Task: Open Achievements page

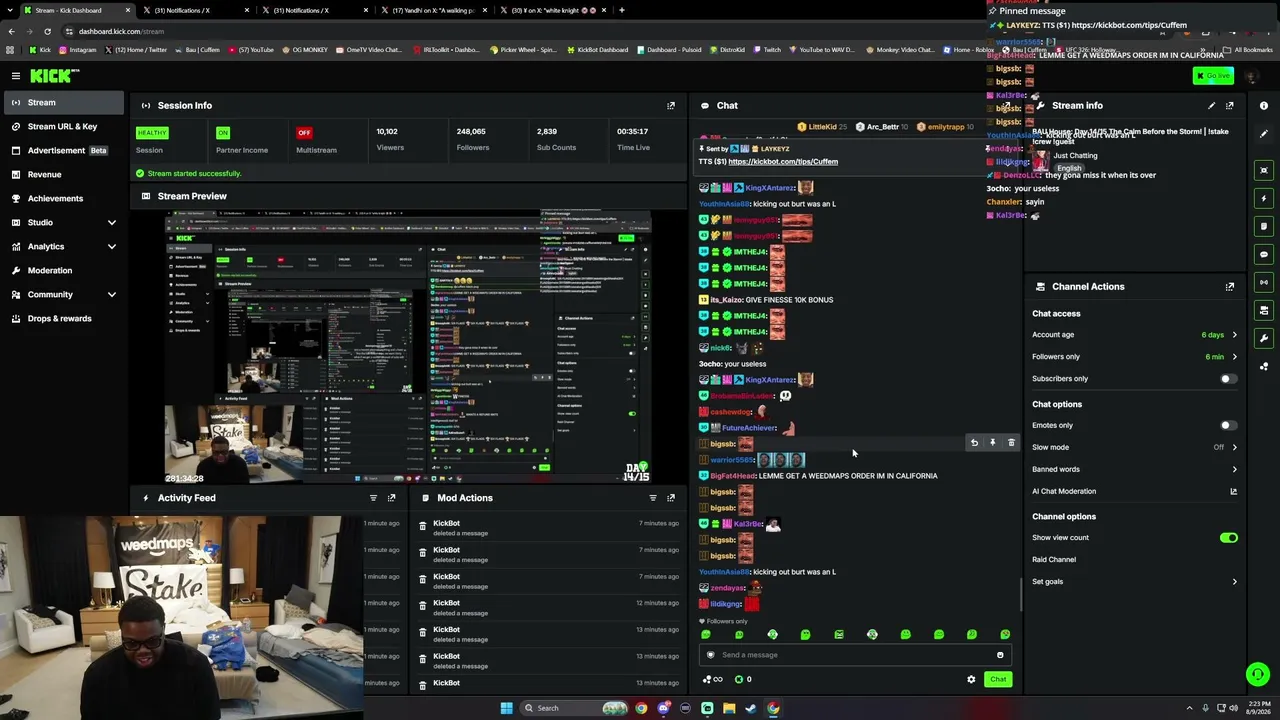Action: pyautogui.click(x=62, y=198)
